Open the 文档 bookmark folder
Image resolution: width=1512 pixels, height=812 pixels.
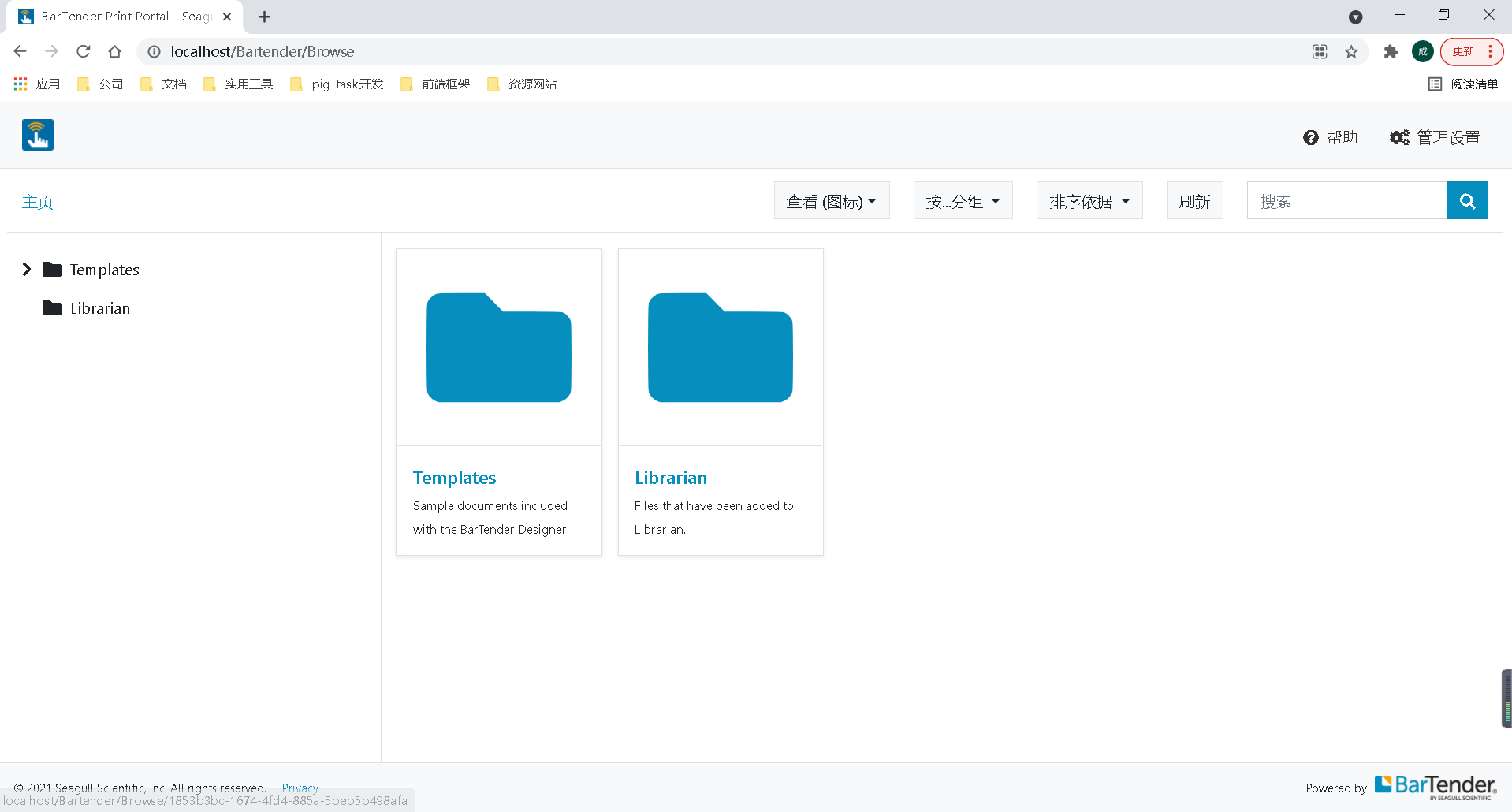click(x=163, y=84)
